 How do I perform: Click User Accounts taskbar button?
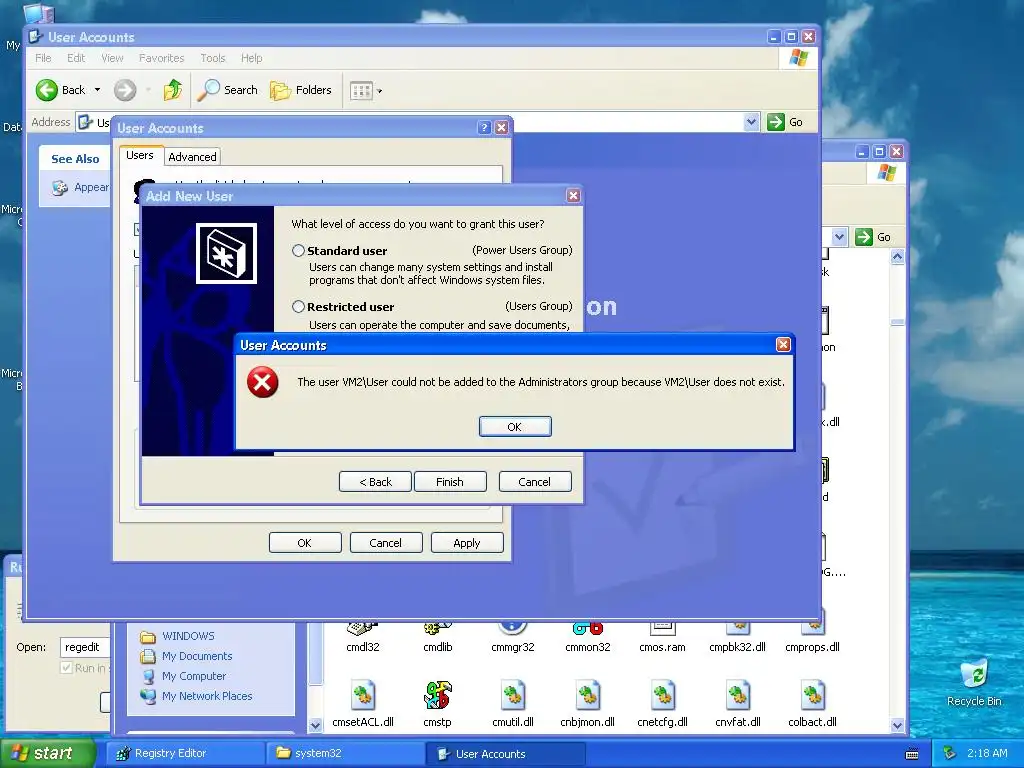[x=506, y=754]
